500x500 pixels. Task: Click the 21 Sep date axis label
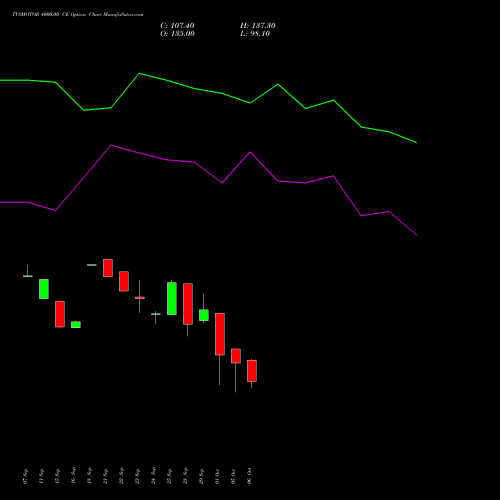106,476
